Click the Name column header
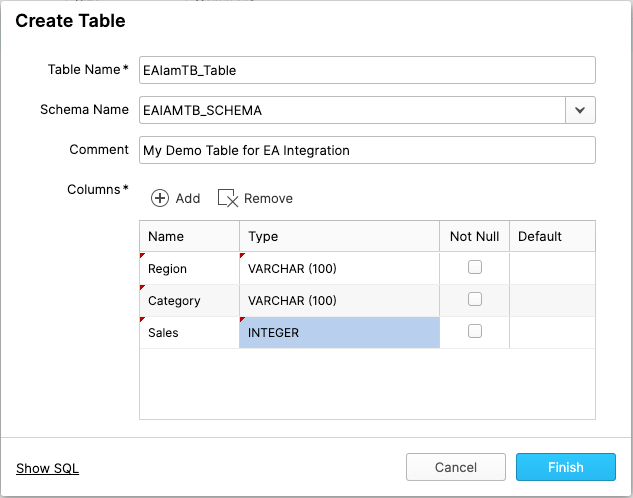The width and height of the screenshot is (633, 498). (x=189, y=236)
